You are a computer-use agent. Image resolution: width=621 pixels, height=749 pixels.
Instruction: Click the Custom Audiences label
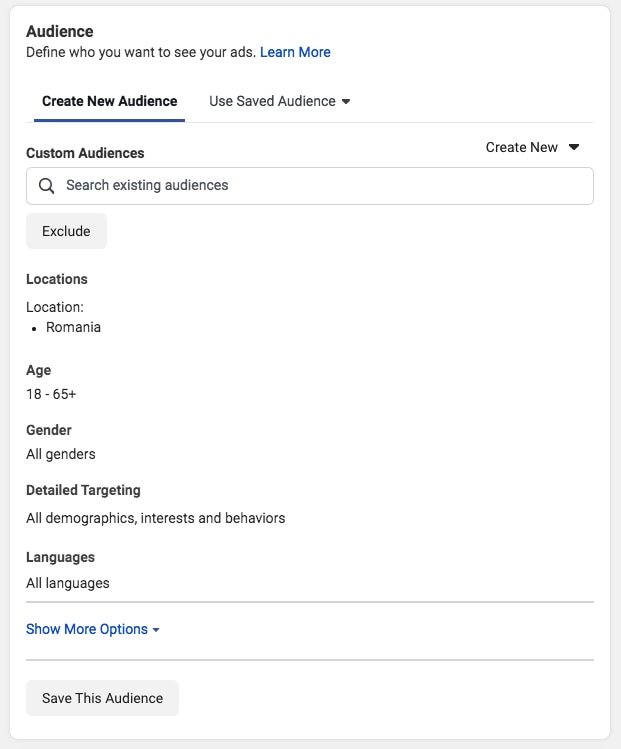[85, 153]
